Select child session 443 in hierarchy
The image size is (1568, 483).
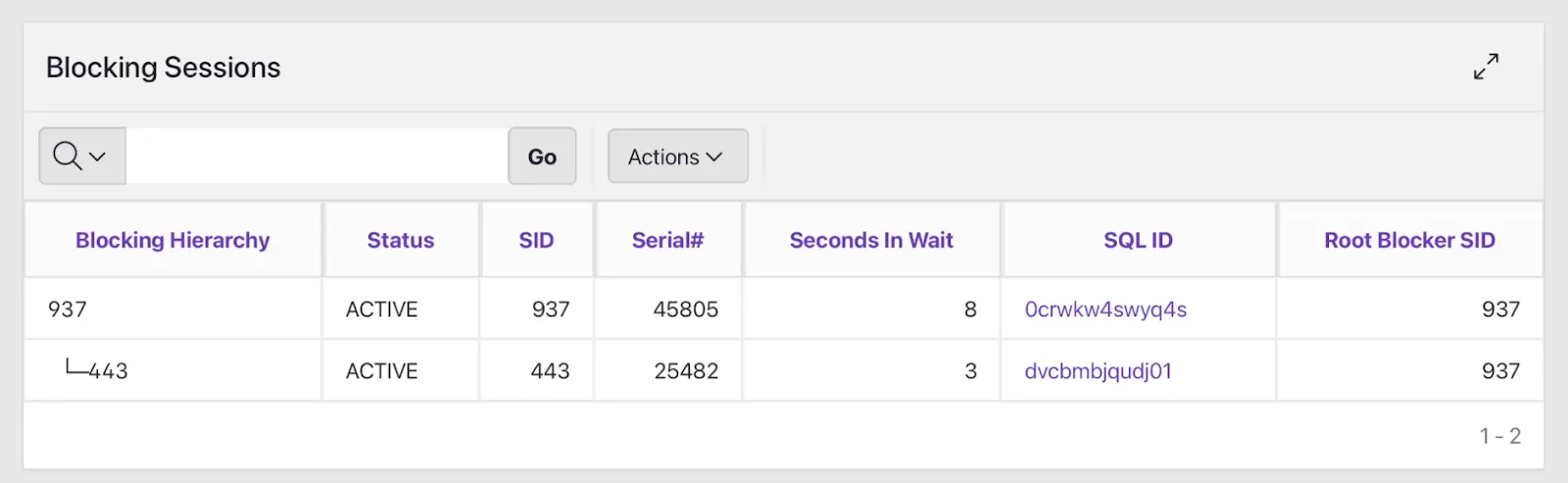coord(108,371)
